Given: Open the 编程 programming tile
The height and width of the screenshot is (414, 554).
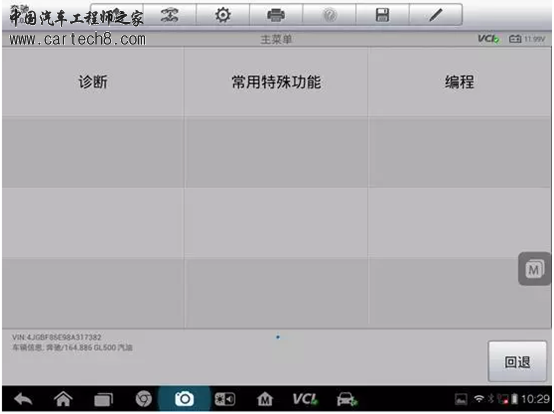Looking at the screenshot, I should pyautogui.click(x=459, y=82).
